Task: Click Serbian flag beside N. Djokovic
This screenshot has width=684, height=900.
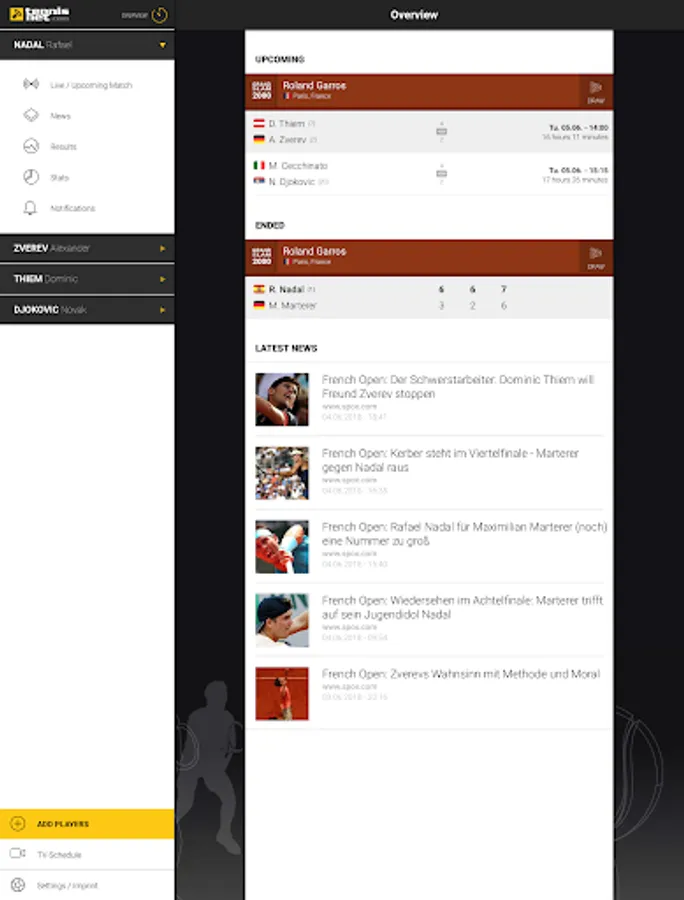Action: 259,181
